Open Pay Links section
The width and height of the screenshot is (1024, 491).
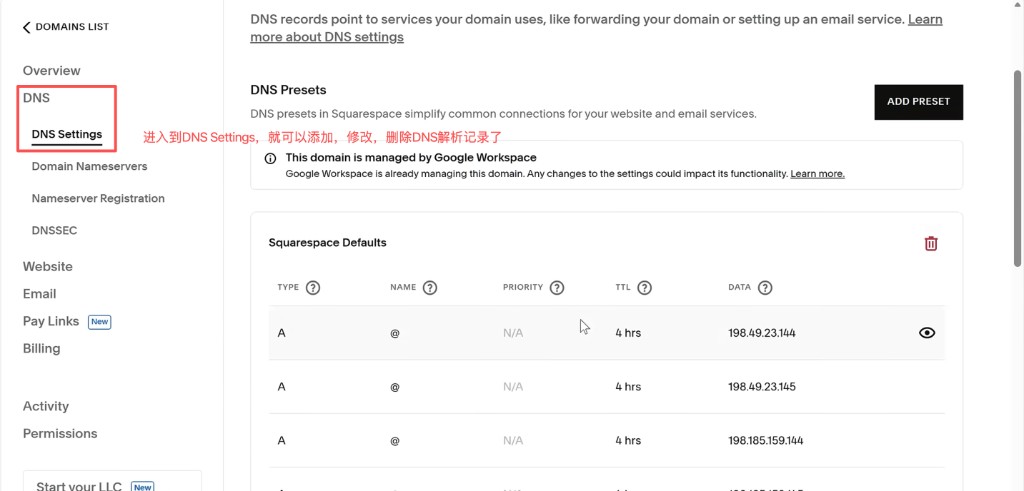[51, 321]
